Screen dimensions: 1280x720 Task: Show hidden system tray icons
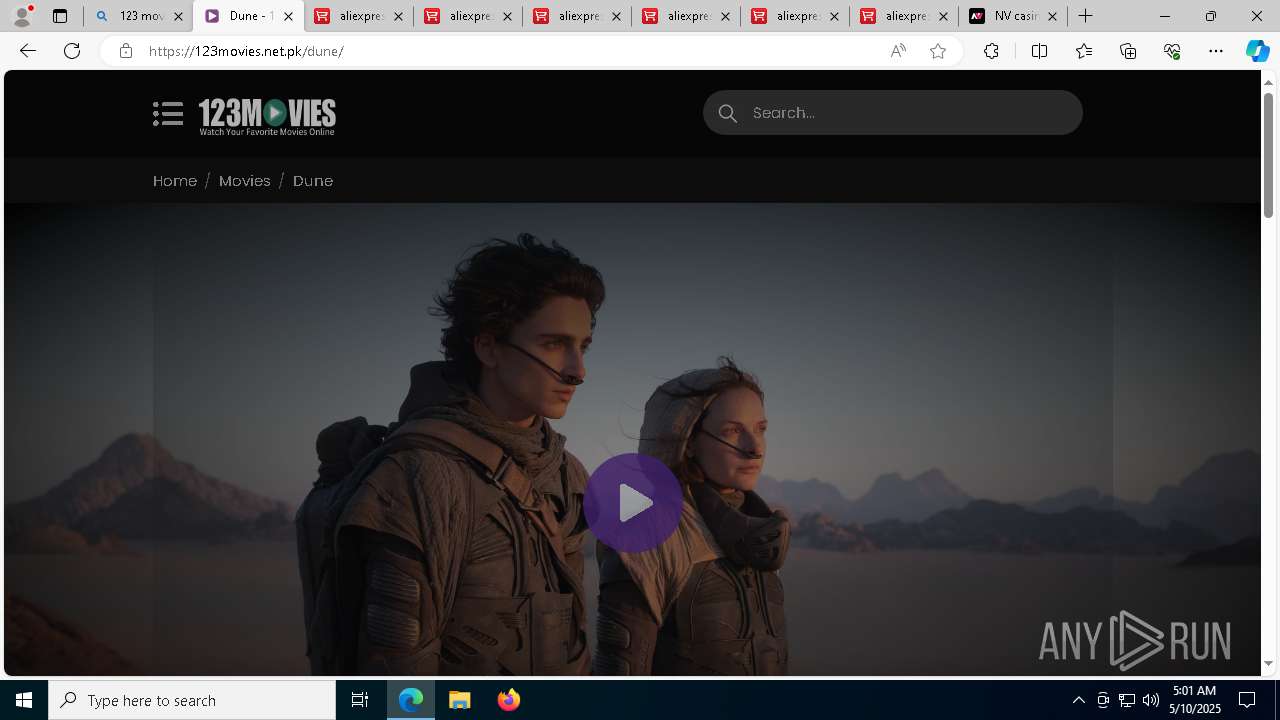tap(1078, 700)
